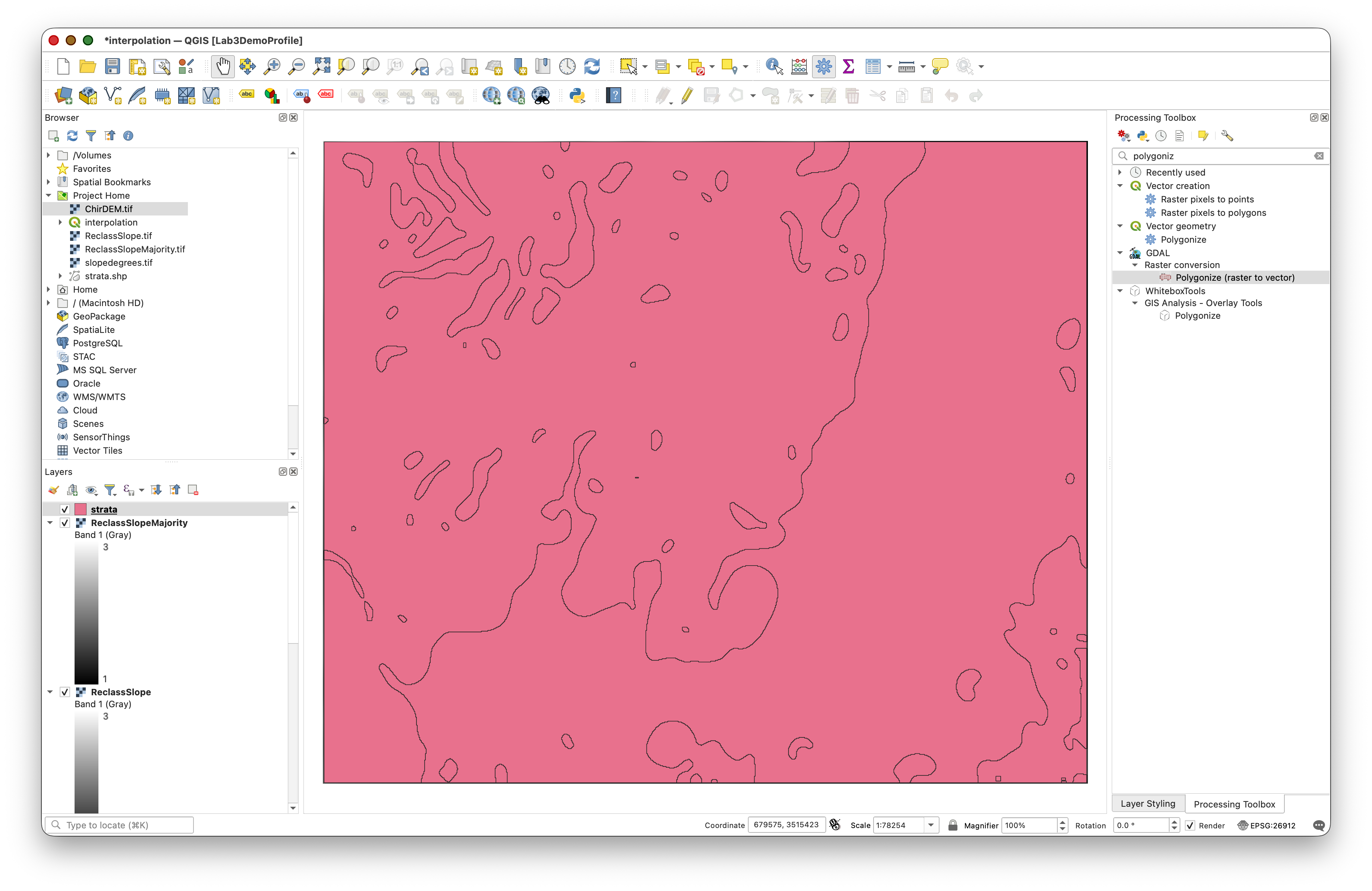This screenshot has width=1372, height=891.
Task: Click the strata layer pink color swatch
Action: pos(81,510)
